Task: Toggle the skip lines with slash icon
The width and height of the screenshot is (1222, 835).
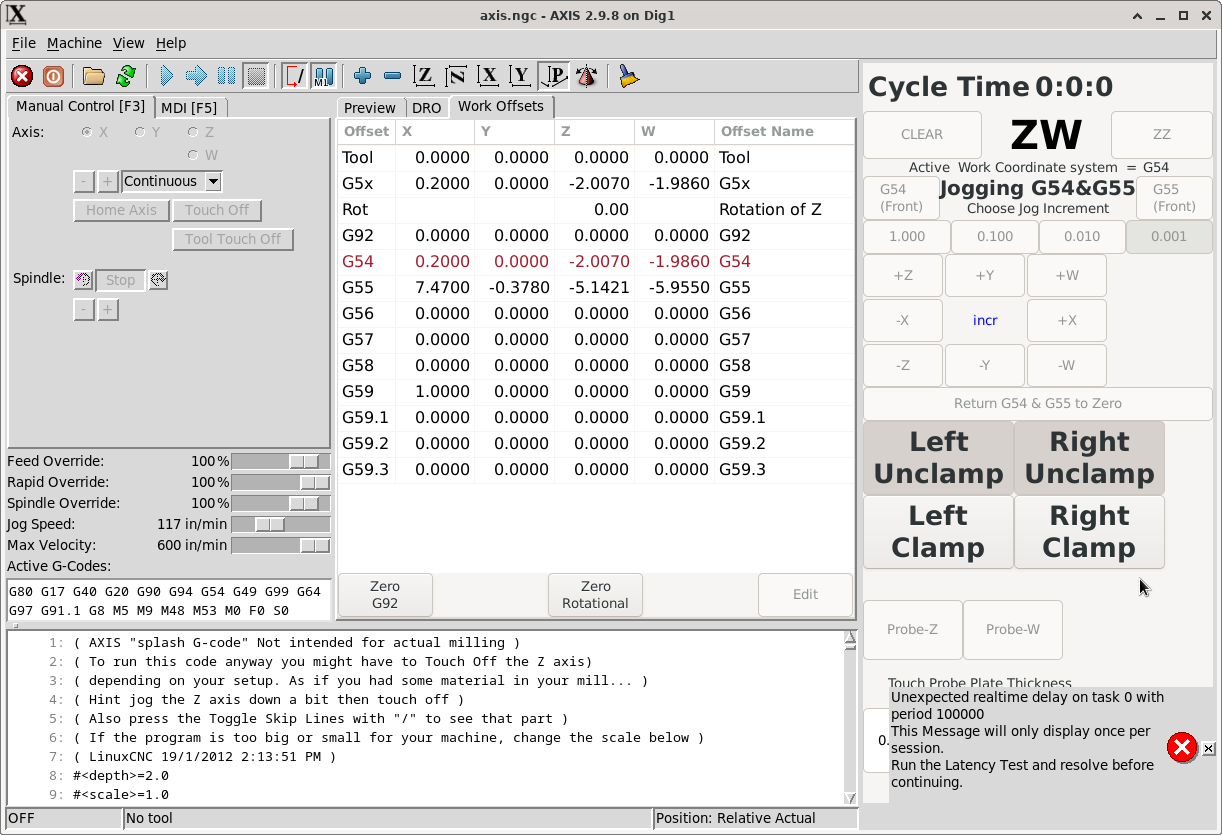Action: pos(294,76)
